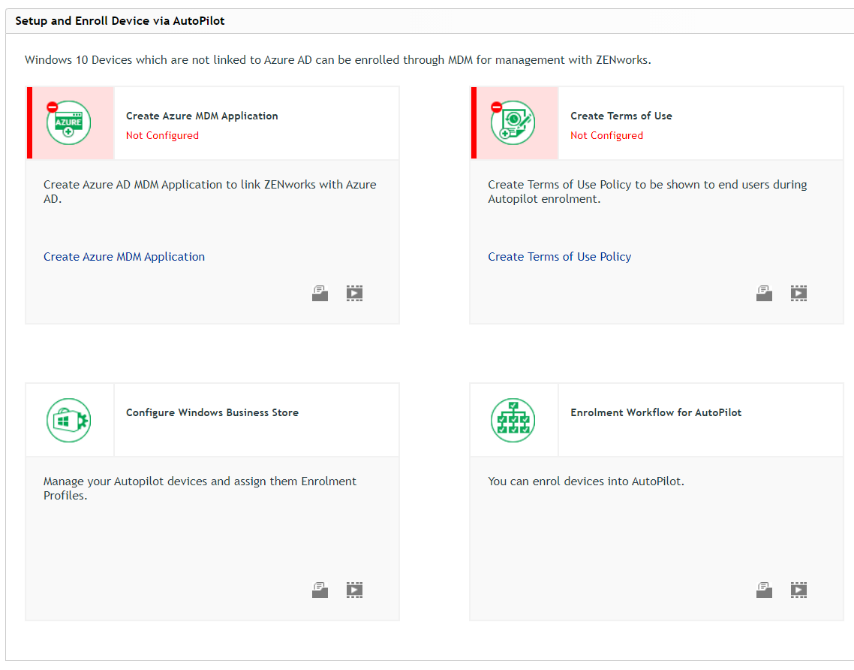
Task: Click the 'You can enrol devices into AutoPilot' text
Action: point(586,482)
